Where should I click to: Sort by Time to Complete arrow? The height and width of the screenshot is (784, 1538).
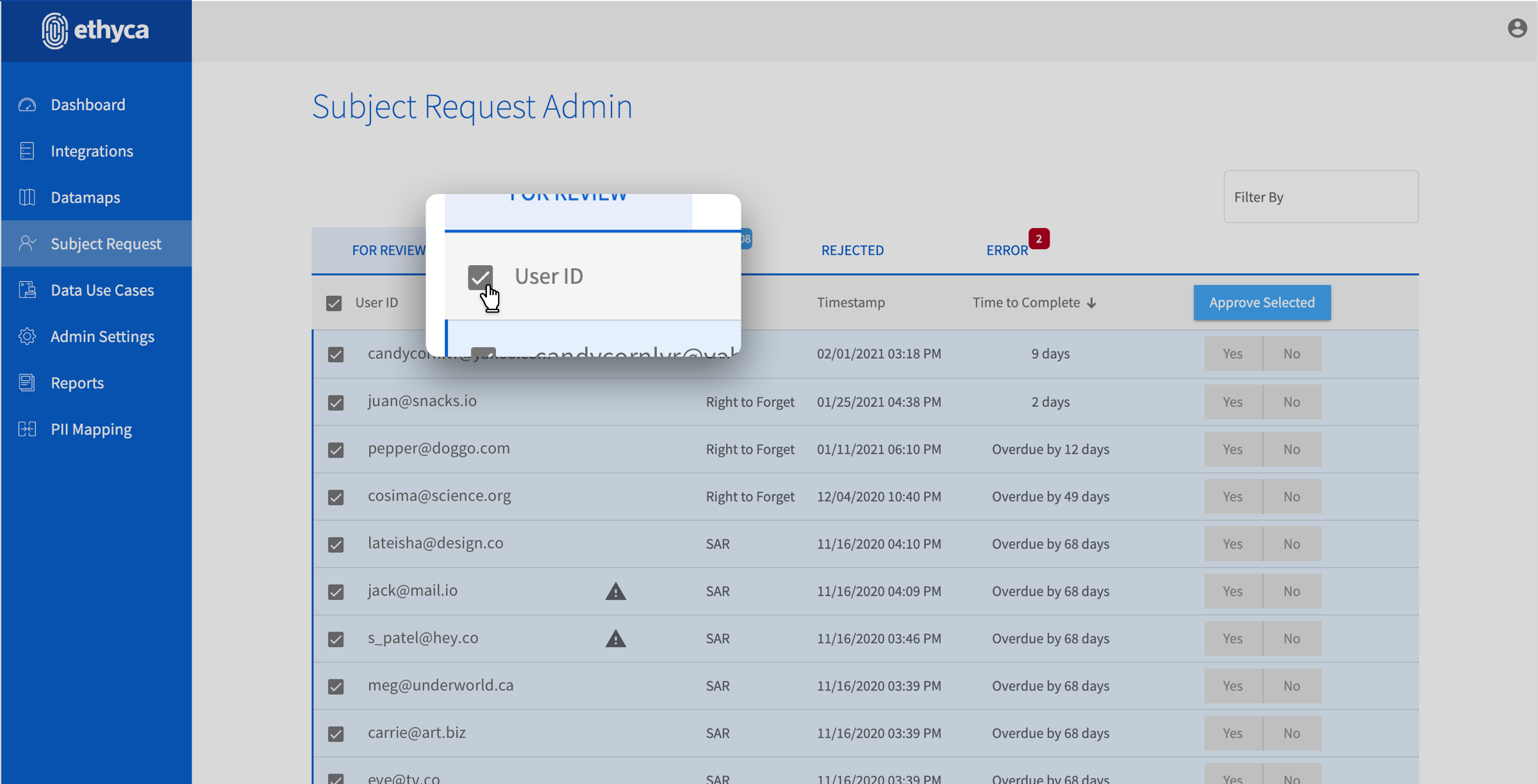coord(1091,303)
